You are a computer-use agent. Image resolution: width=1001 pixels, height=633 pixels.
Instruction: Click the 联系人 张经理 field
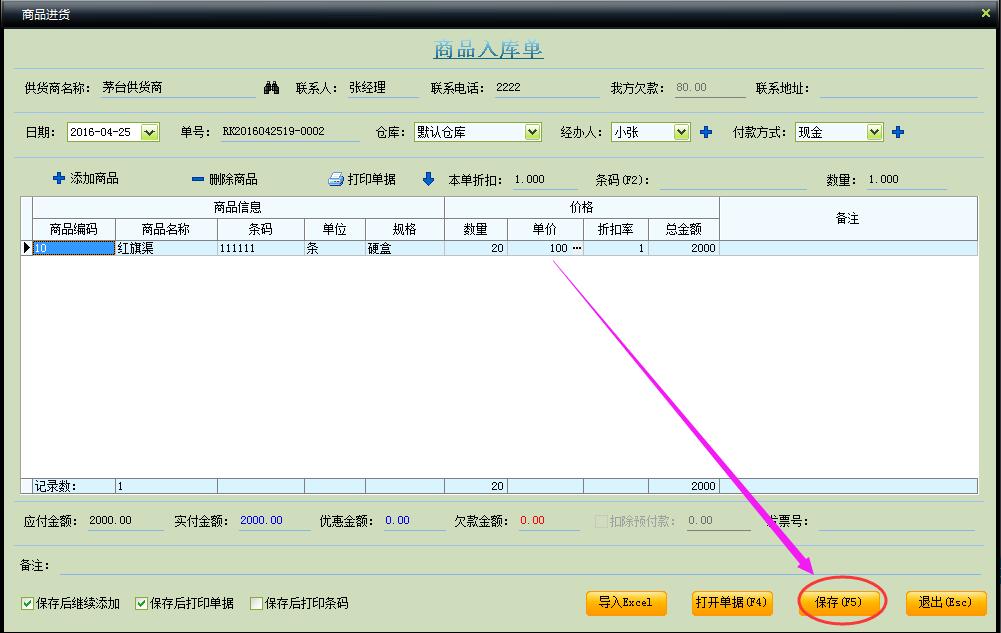[x=383, y=87]
